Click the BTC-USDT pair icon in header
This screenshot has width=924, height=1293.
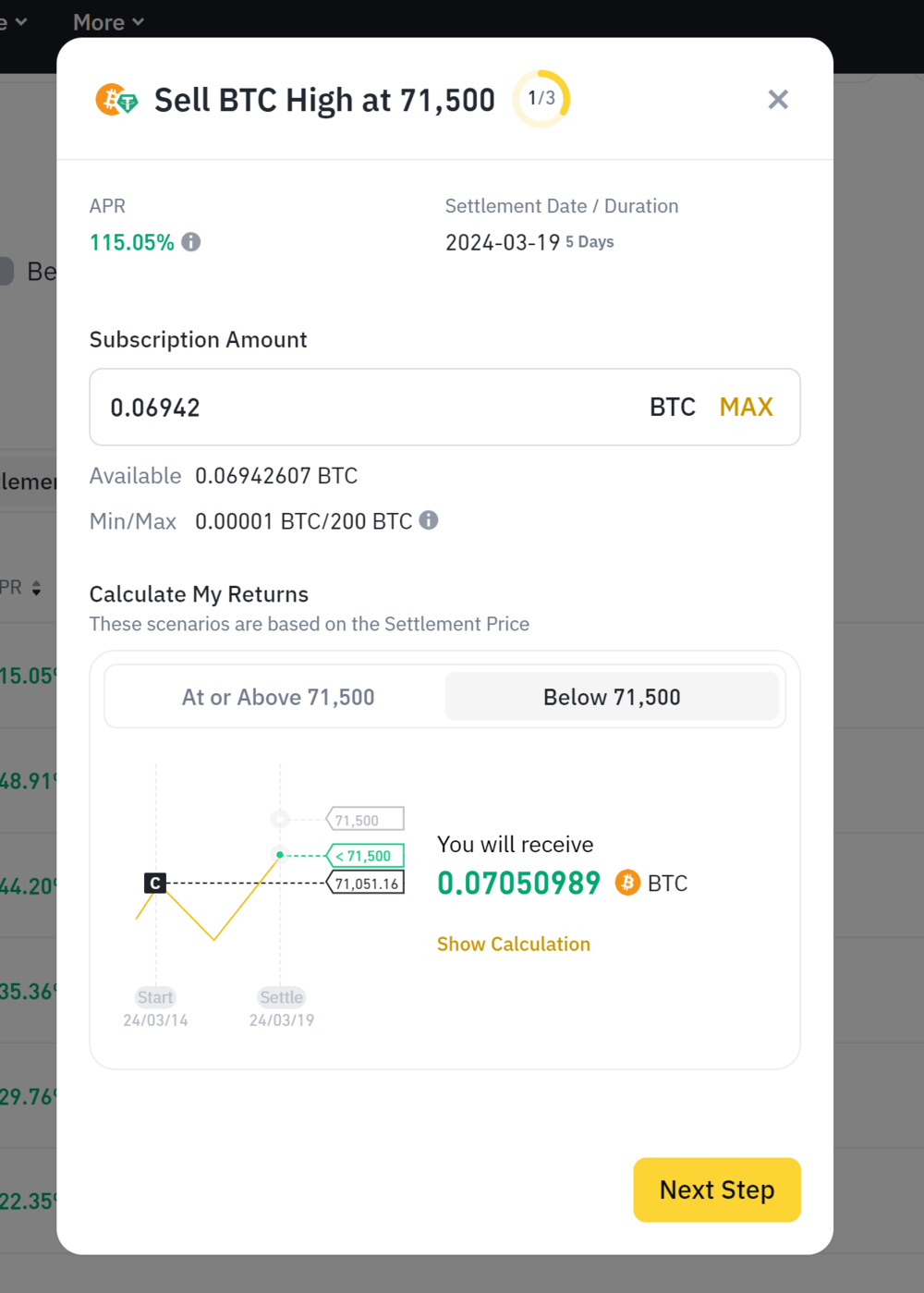tap(116, 100)
